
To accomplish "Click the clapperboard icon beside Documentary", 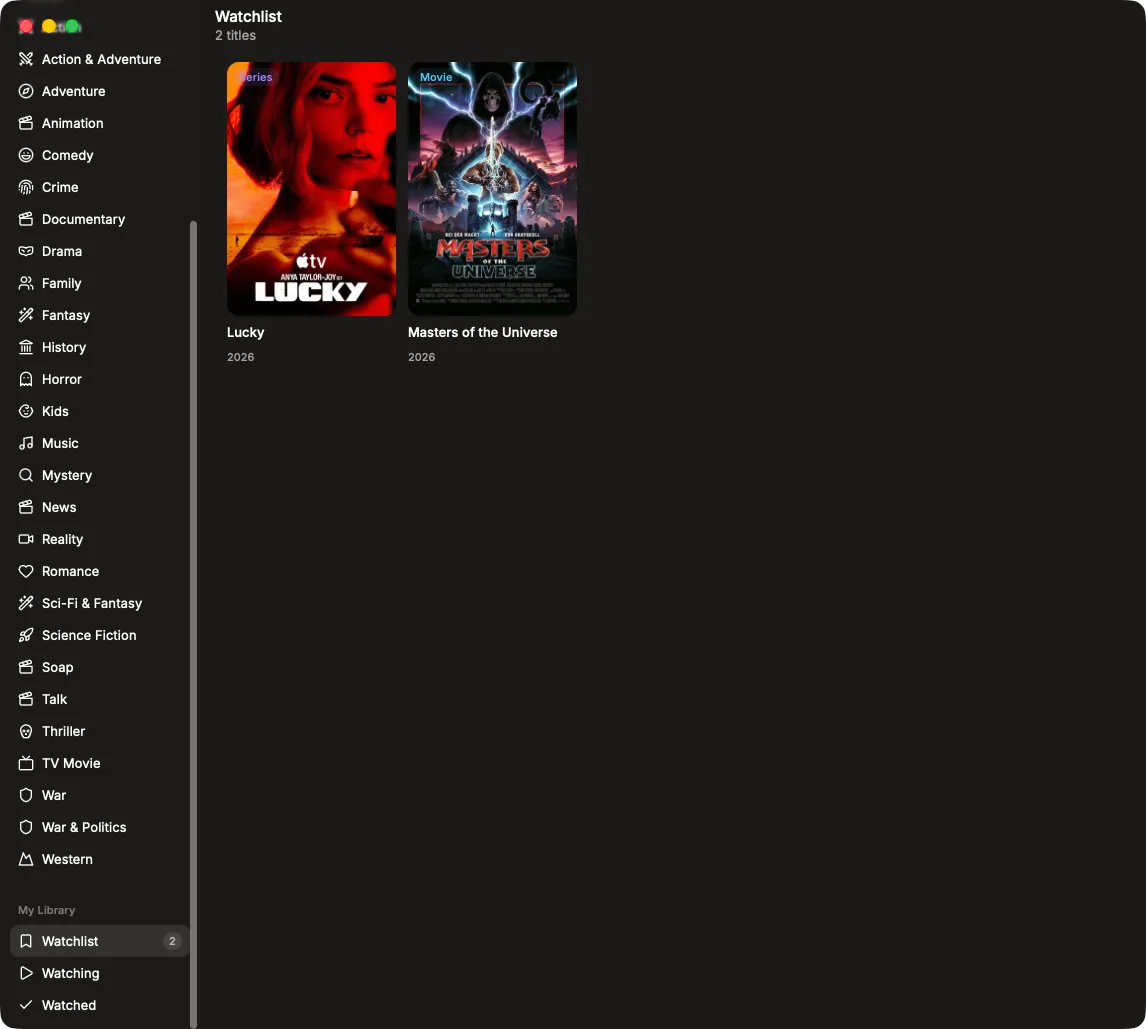I will (26, 219).
